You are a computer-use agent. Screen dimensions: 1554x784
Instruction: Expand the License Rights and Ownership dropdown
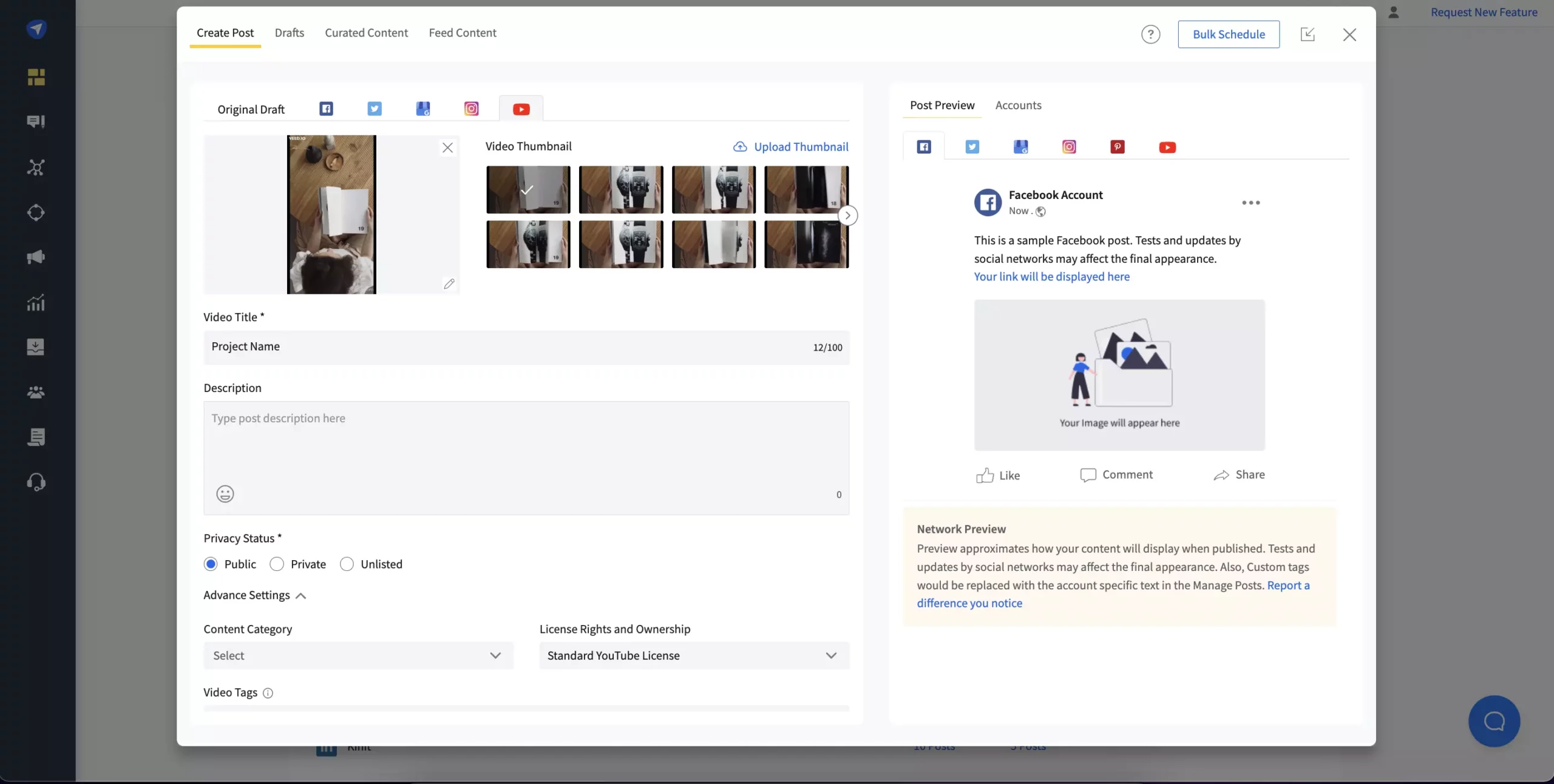pos(694,655)
